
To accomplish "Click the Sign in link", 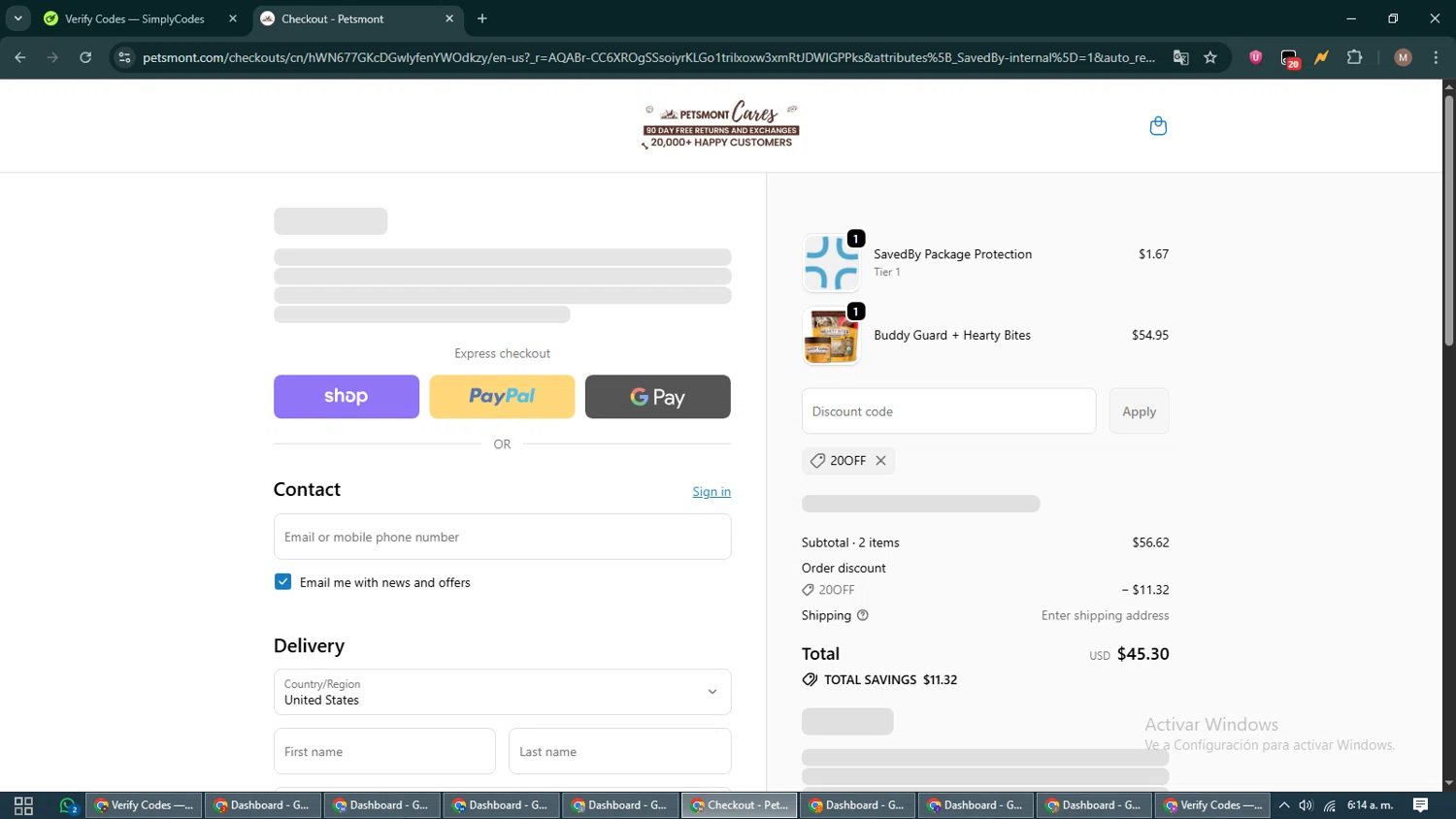I will 711,492.
